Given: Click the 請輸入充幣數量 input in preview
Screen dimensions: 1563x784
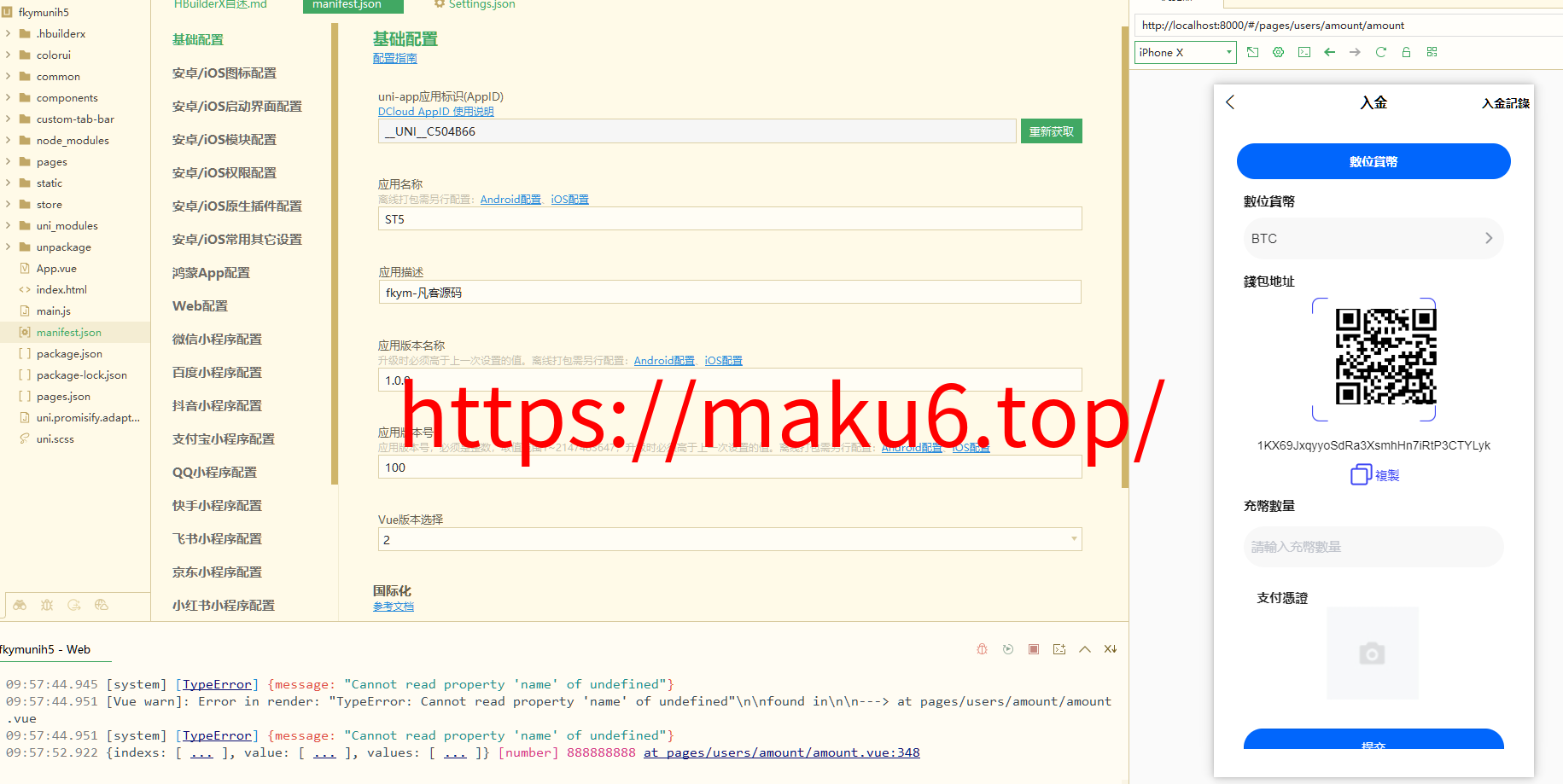Looking at the screenshot, I should 1373,547.
